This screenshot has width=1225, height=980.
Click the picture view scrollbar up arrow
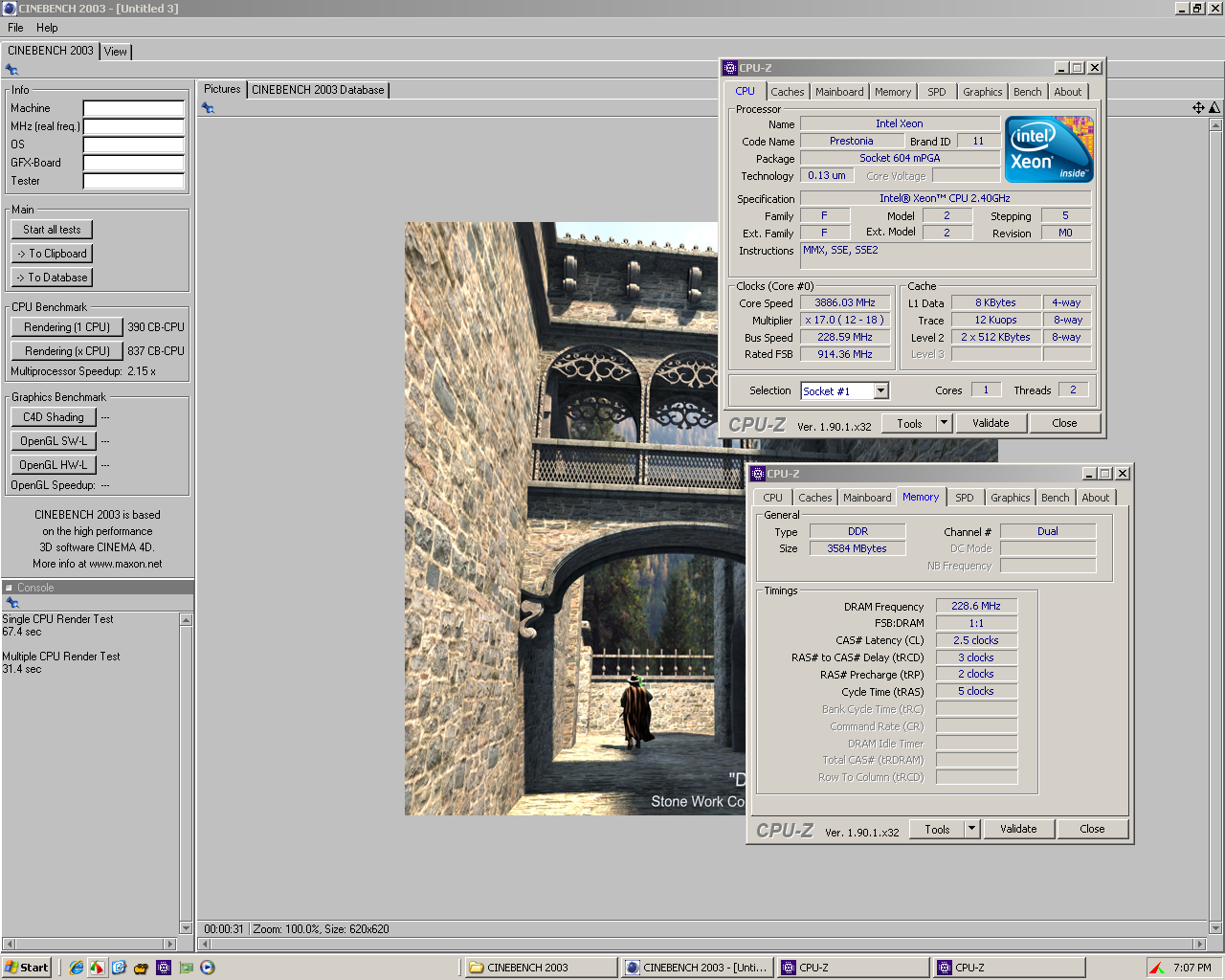1215,124
